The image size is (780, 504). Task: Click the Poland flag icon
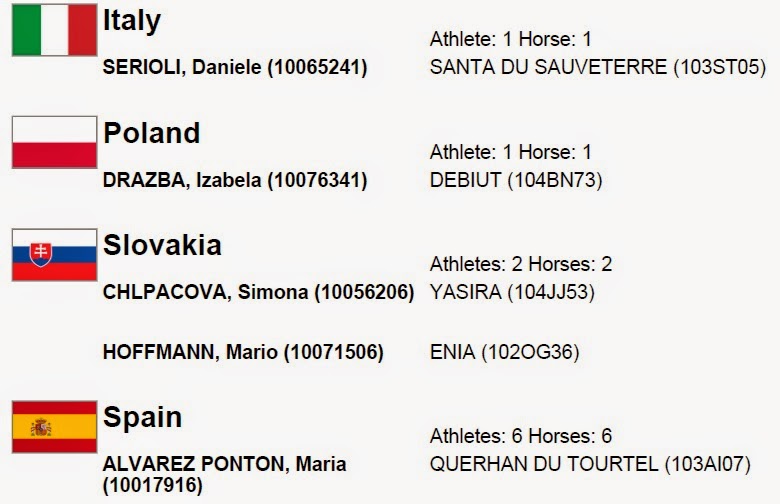(x=54, y=142)
